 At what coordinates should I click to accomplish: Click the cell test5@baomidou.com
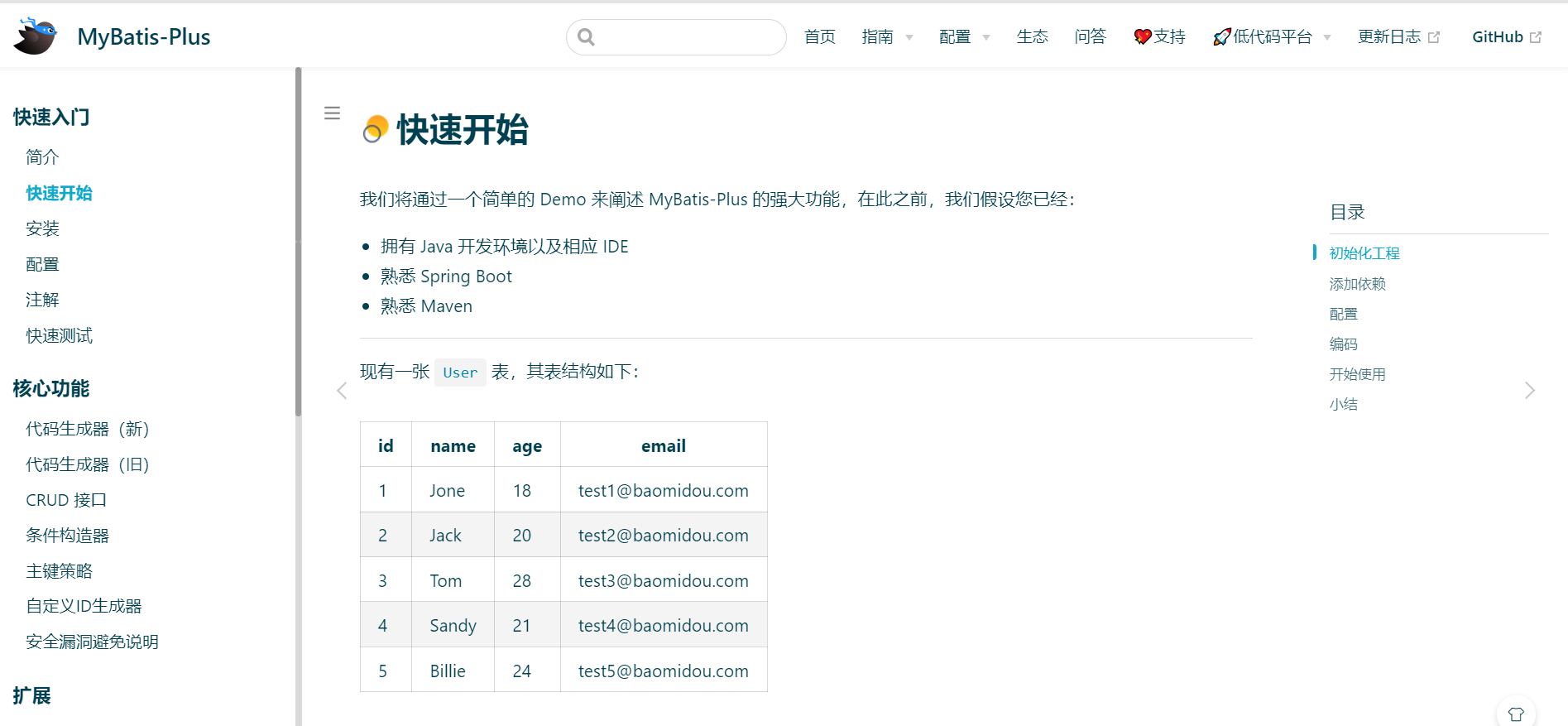point(664,671)
